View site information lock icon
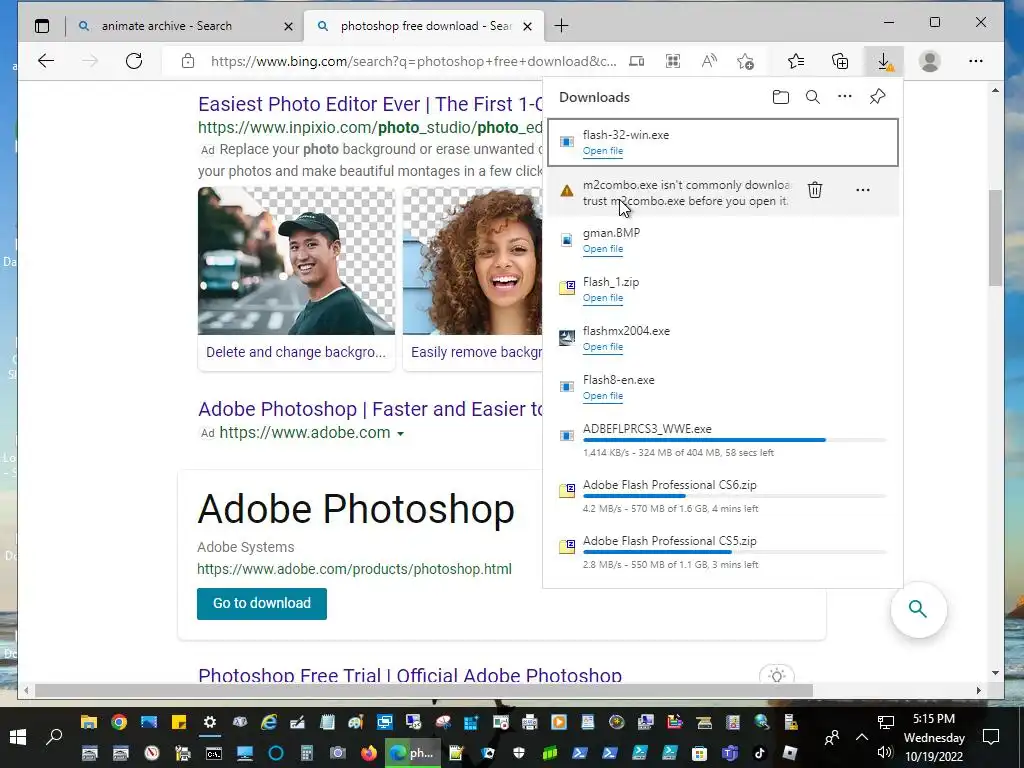1024x768 pixels. 188,61
